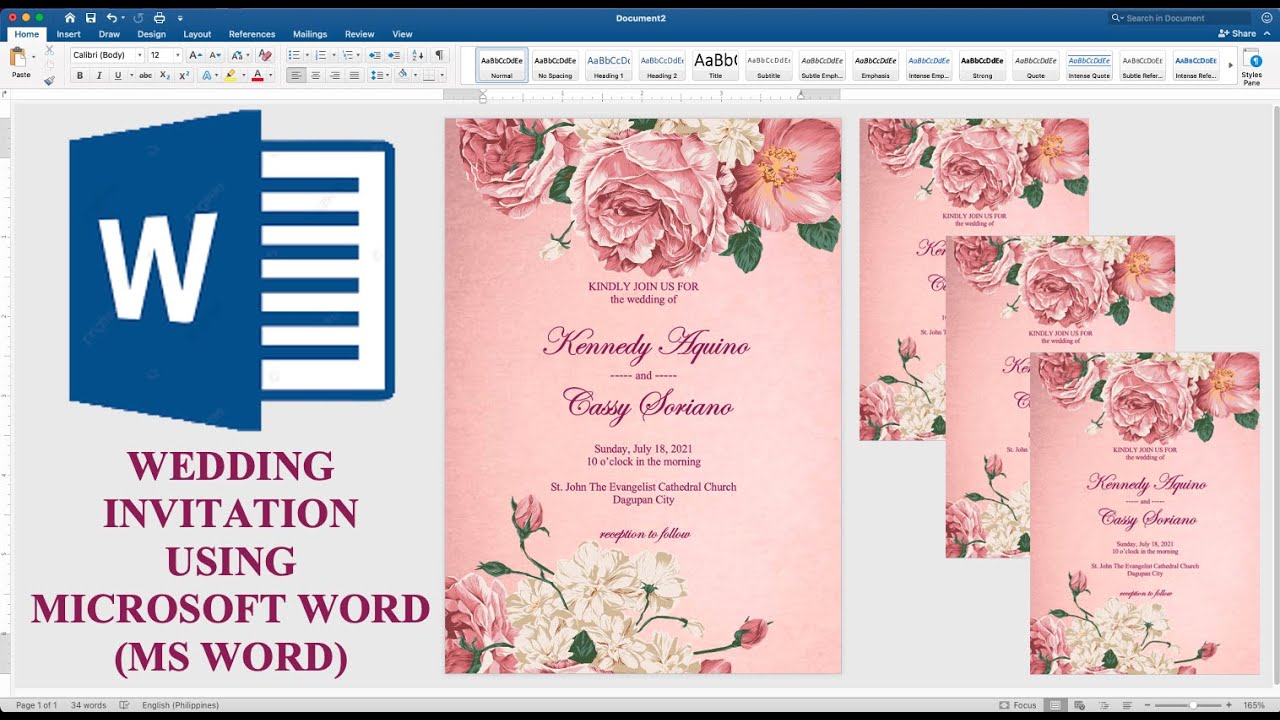Toggle italic formatting
Screen dimensions: 1280x720
(x=98, y=75)
